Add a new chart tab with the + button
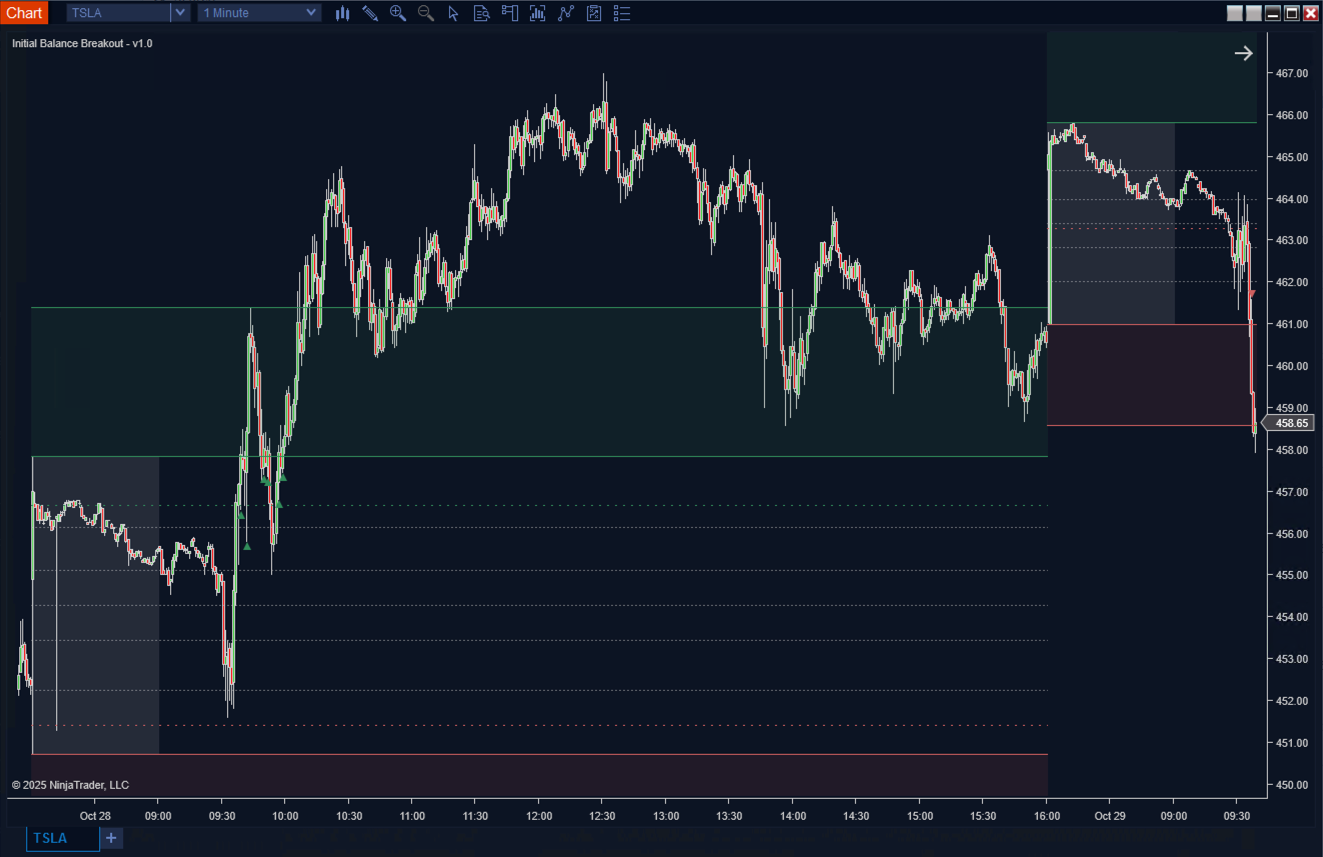Screen dimensions: 1323x857 click(x=110, y=838)
